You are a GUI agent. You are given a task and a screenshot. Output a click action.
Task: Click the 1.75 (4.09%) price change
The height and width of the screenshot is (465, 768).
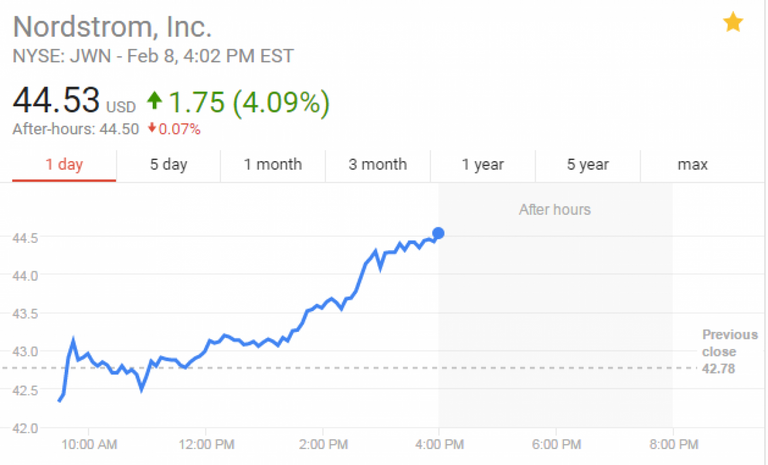pyautogui.click(x=249, y=100)
